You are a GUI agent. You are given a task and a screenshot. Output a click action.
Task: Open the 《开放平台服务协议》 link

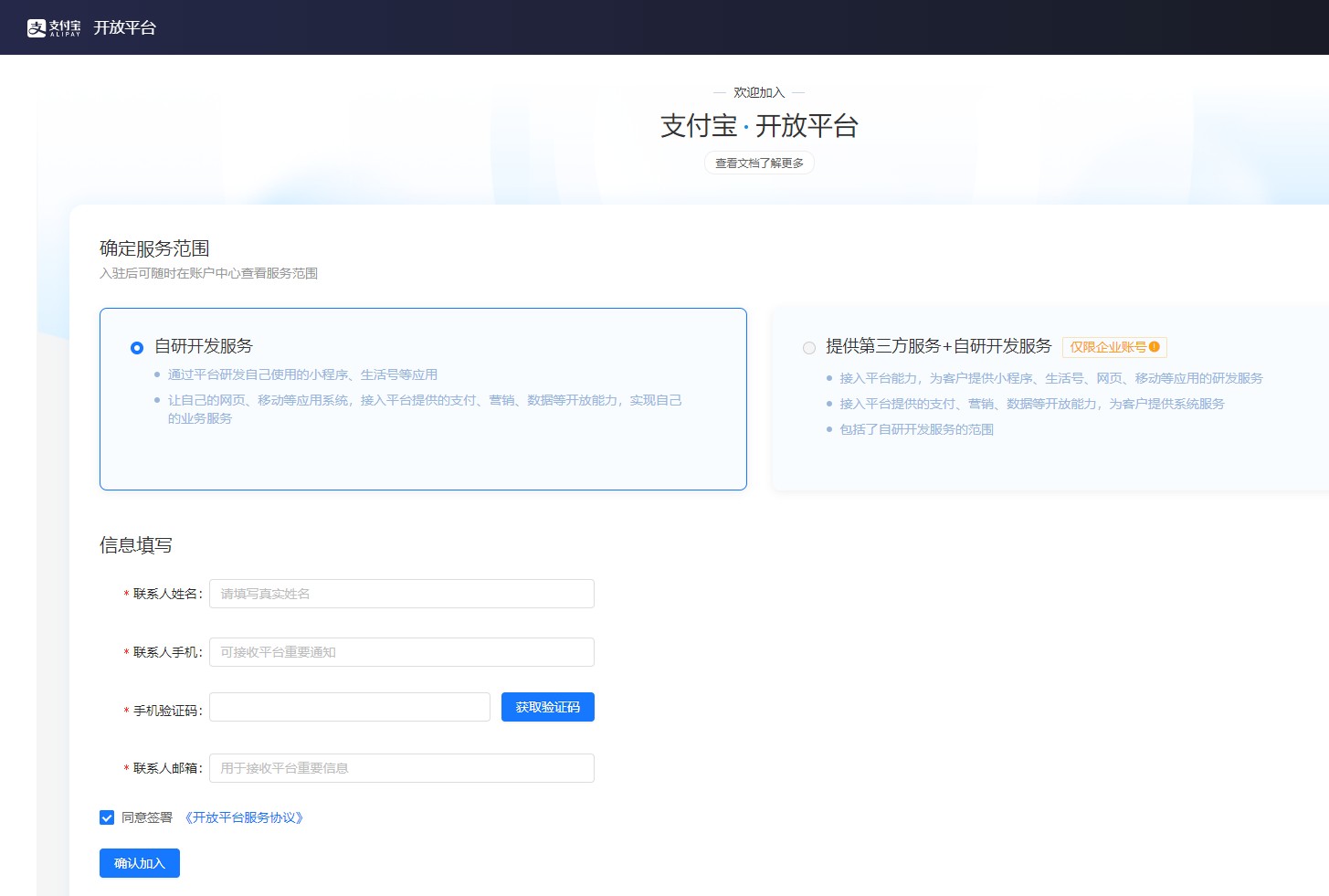point(244,817)
